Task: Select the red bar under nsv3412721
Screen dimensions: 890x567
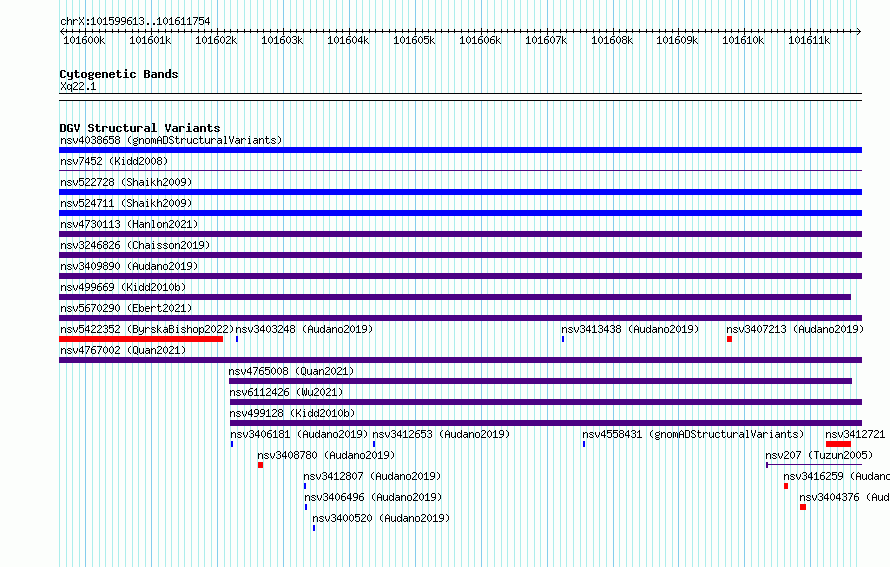Action: pyautogui.click(x=838, y=444)
